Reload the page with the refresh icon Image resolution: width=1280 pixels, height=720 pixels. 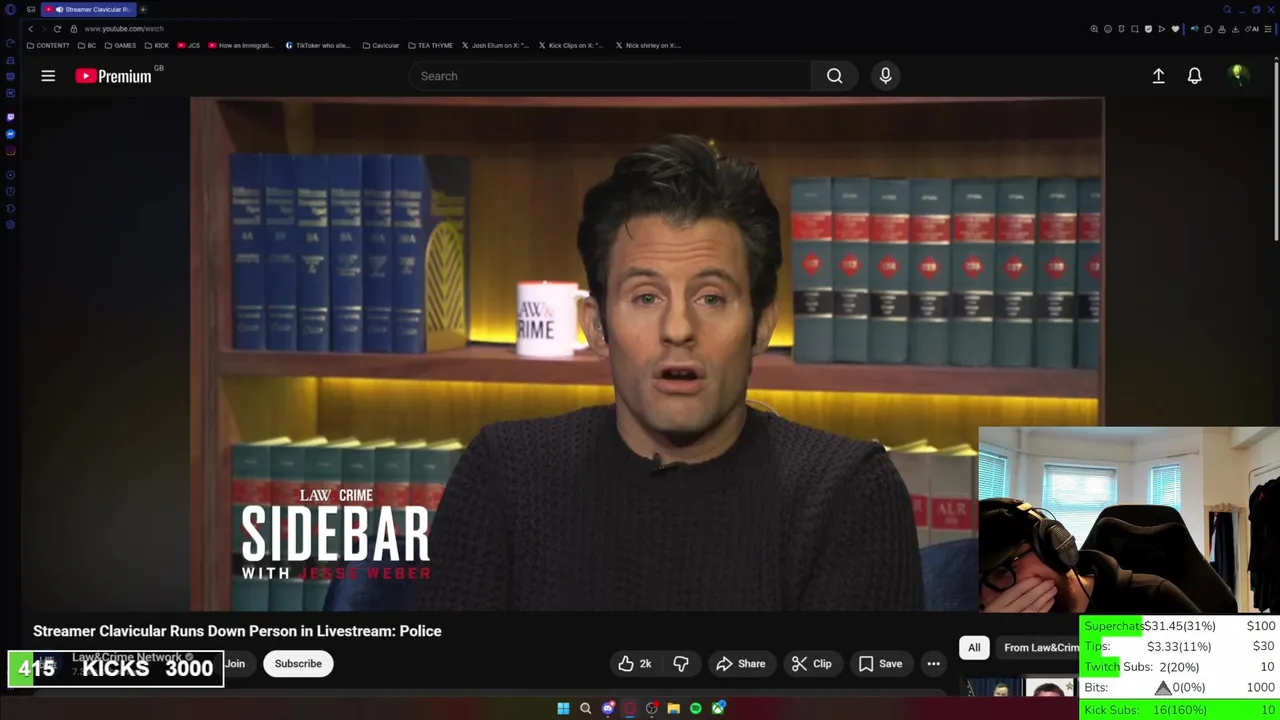click(57, 29)
